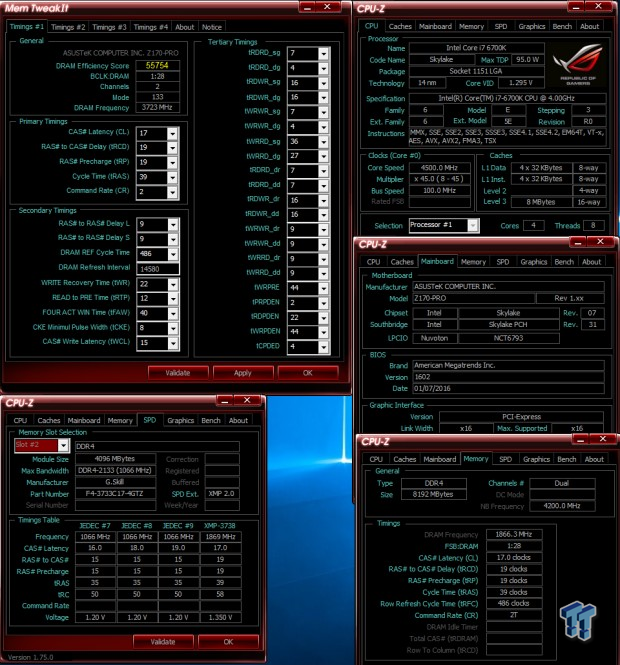620x665 pixels.
Task: Open the About tab in Mem TweakIt
Action: [184, 27]
